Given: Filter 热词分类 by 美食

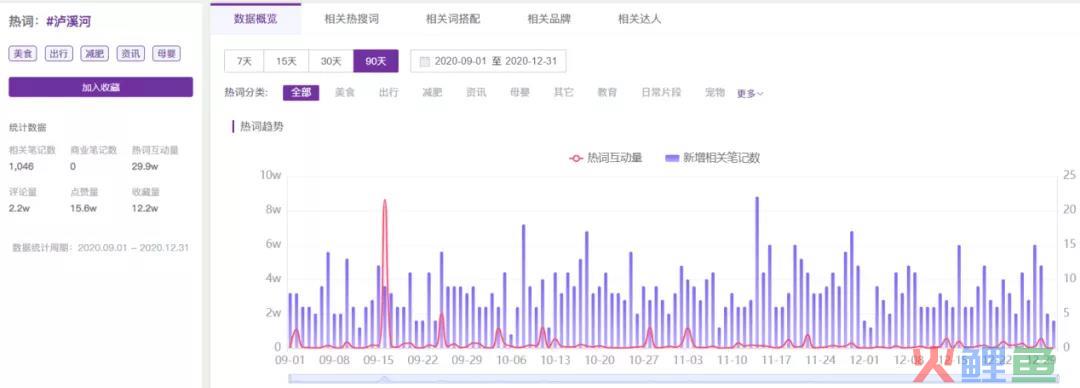Looking at the screenshot, I should [344, 93].
